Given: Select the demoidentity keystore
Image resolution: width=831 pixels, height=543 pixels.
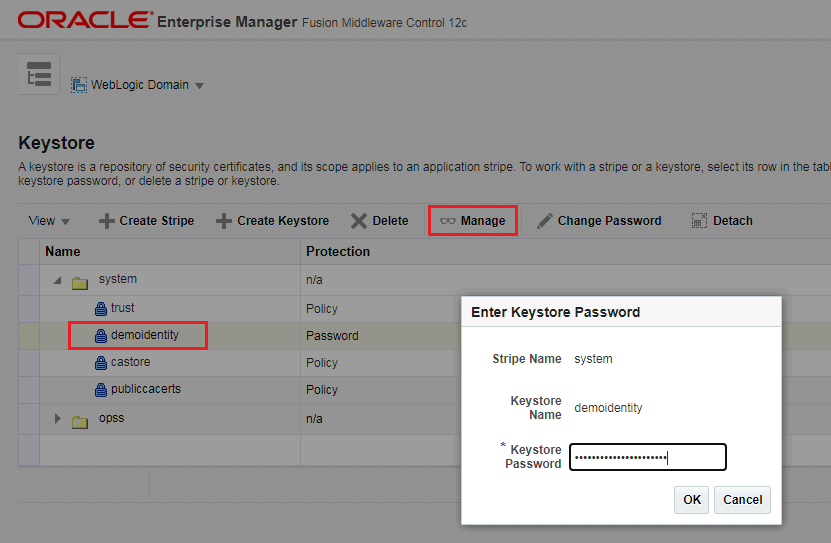Looking at the screenshot, I should point(144,335).
